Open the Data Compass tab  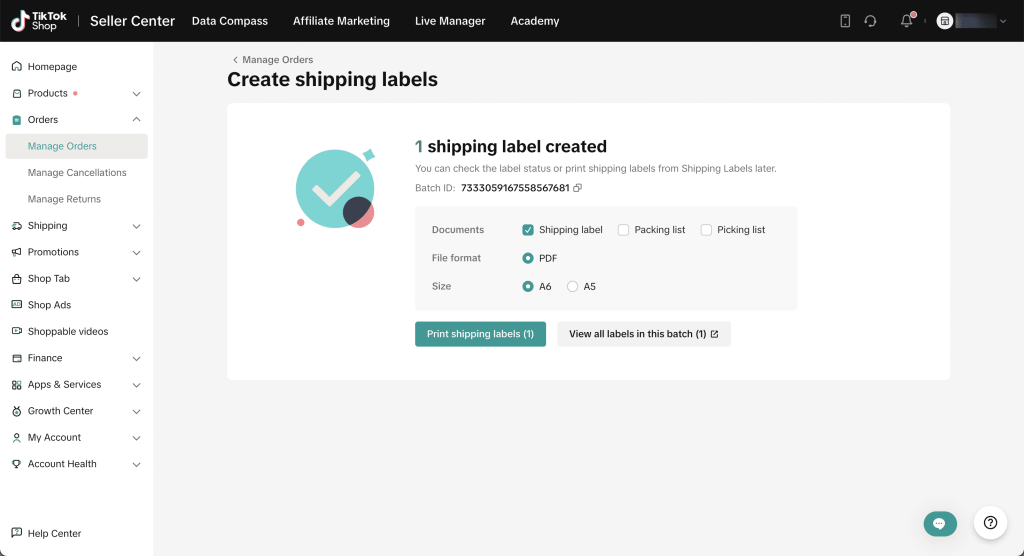point(229,21)
